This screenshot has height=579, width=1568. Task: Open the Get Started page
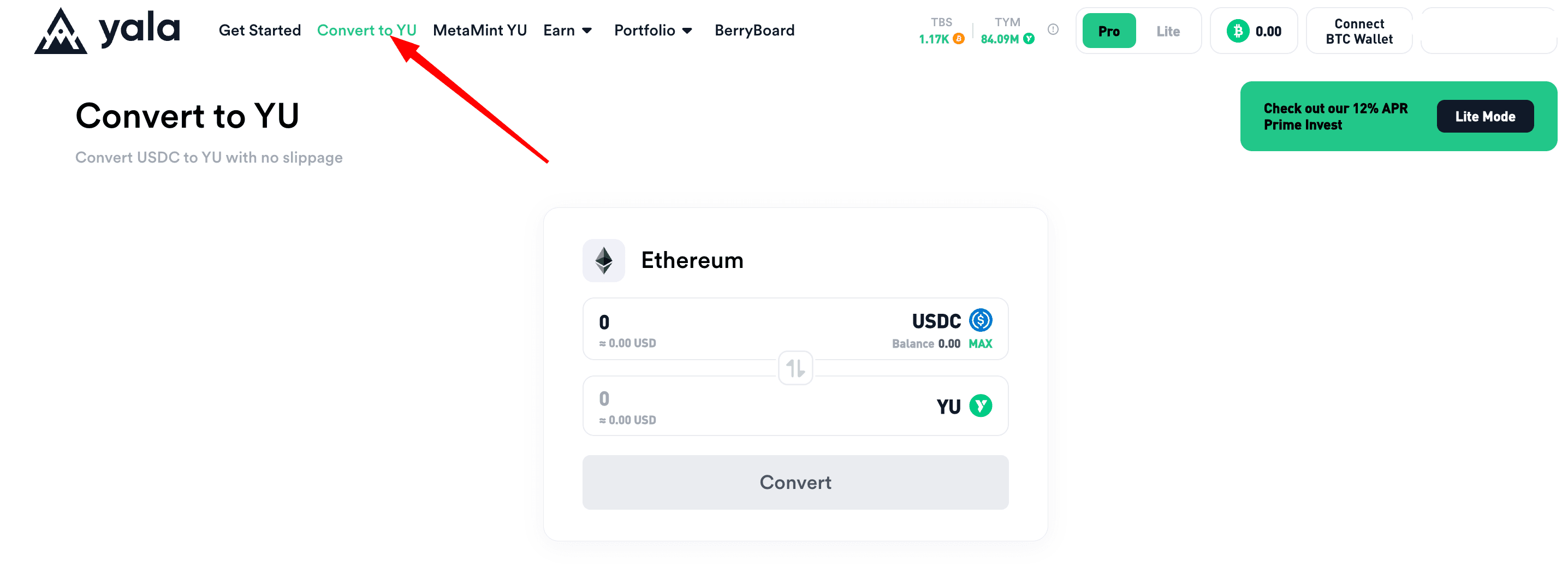[259, 31]
